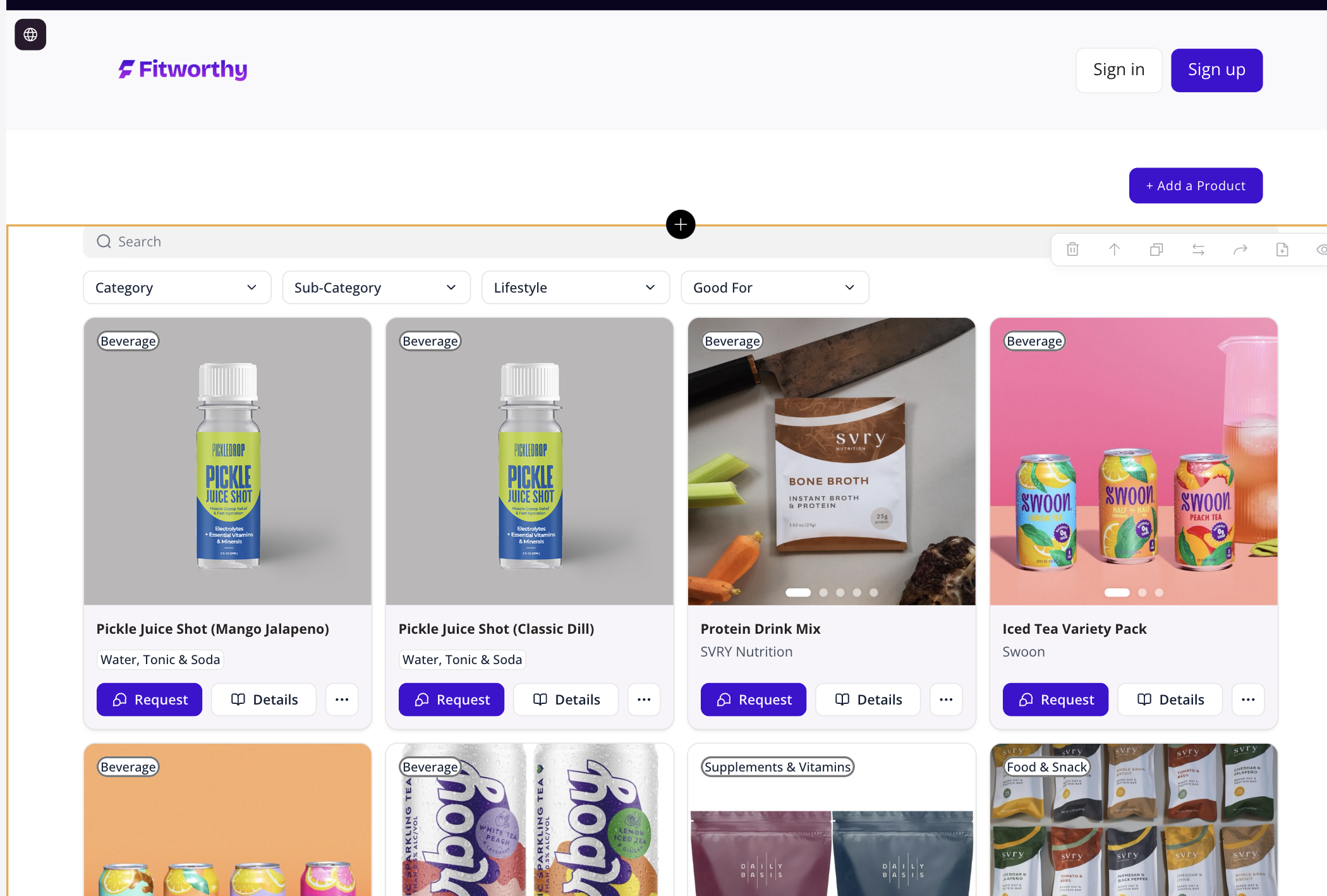Click the curved share arrow icon

(1240, 250)
